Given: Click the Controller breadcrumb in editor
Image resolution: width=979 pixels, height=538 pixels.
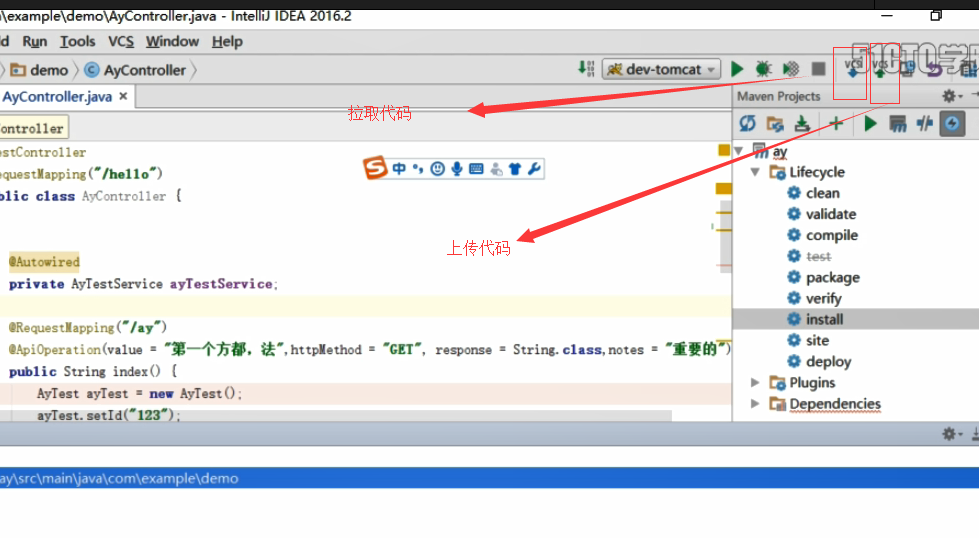Looking at the screenshot, I should click(x=32, y=129).
